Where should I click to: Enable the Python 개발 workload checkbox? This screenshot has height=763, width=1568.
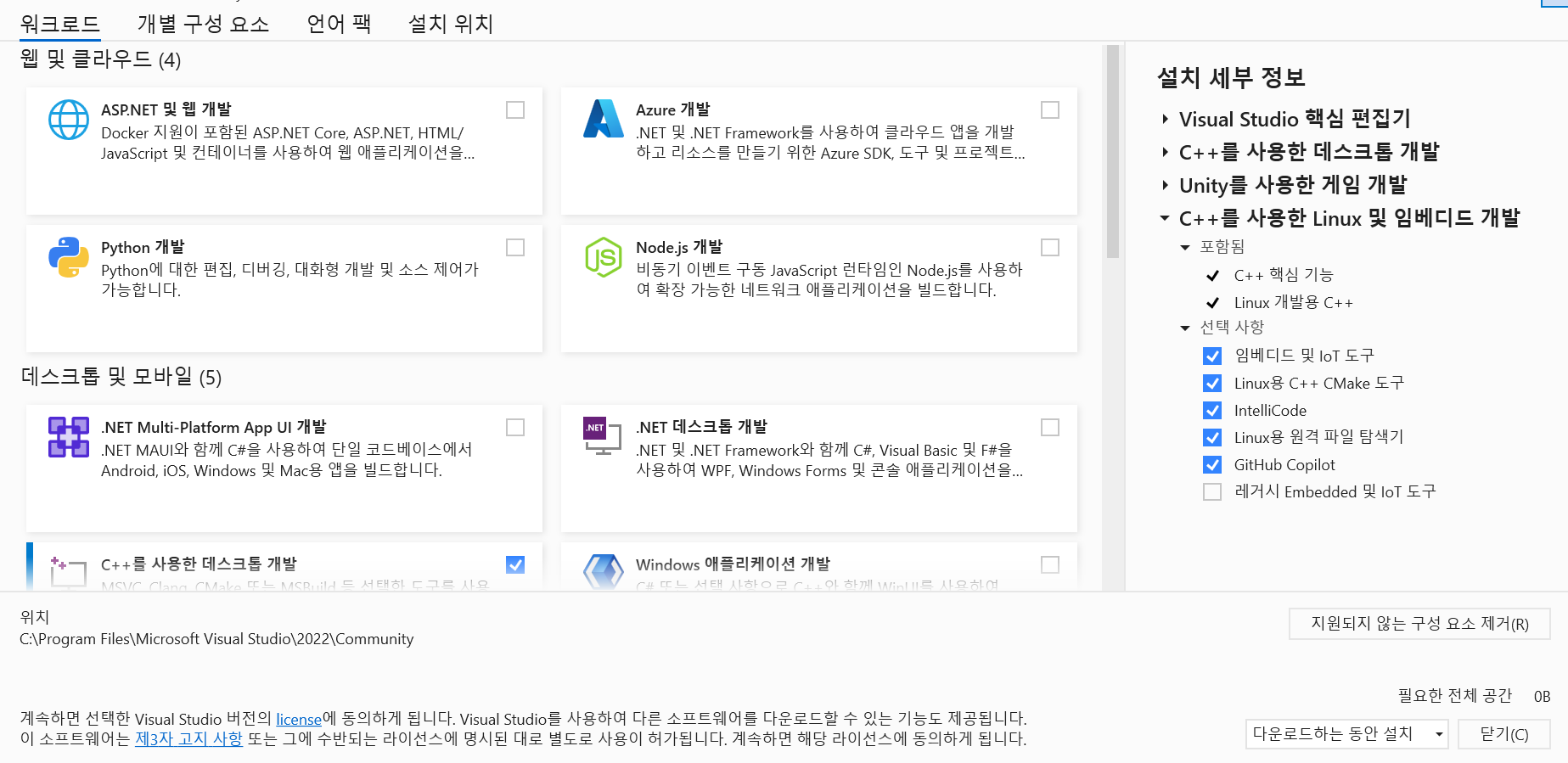[x=515, y=248]
